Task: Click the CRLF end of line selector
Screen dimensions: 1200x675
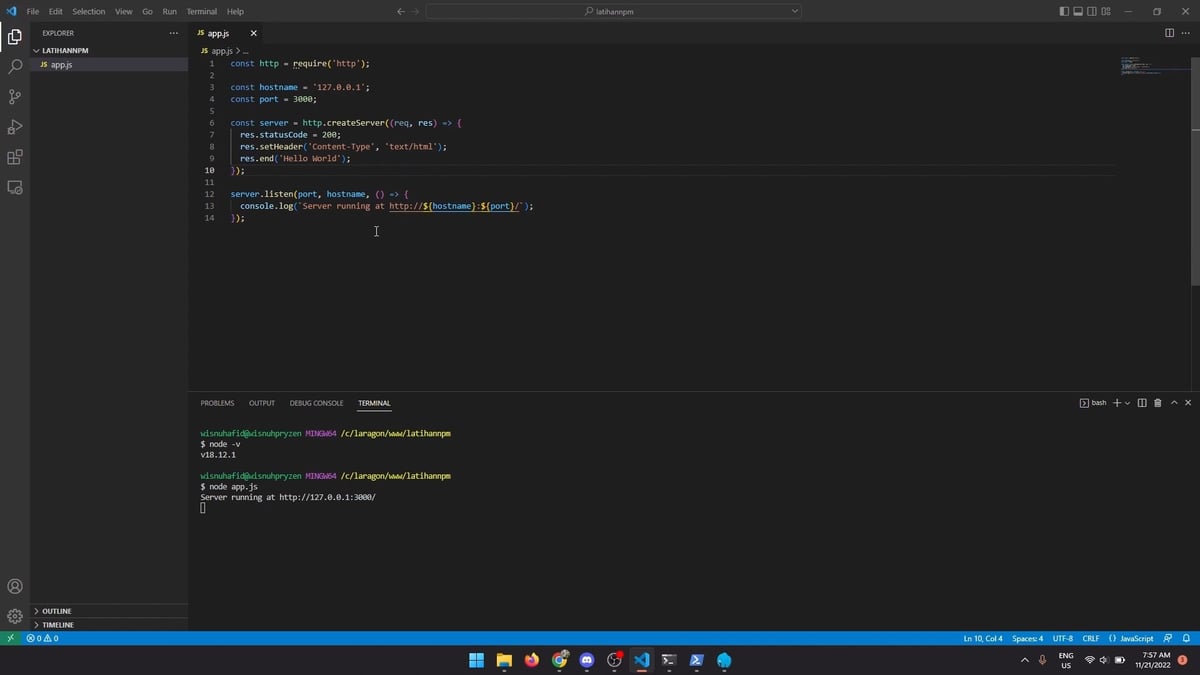Action: pyautogui.click(x=1090, y=638)
